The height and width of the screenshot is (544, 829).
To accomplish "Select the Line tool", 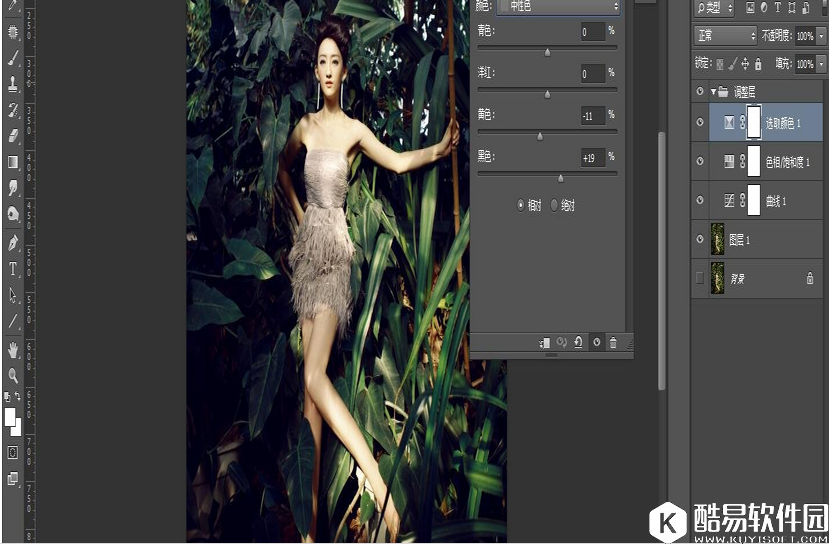I will coord(13,320).
